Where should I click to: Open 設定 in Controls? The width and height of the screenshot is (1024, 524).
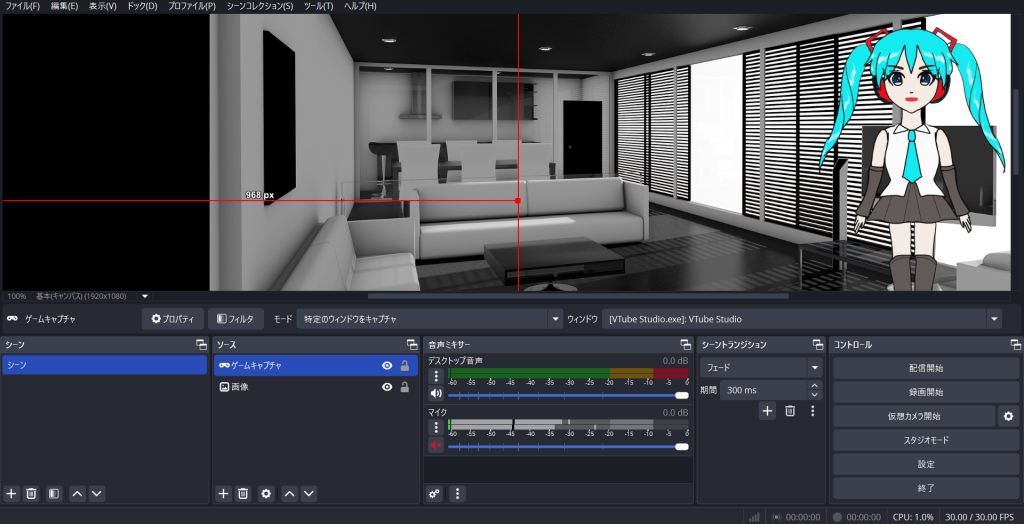926,465
